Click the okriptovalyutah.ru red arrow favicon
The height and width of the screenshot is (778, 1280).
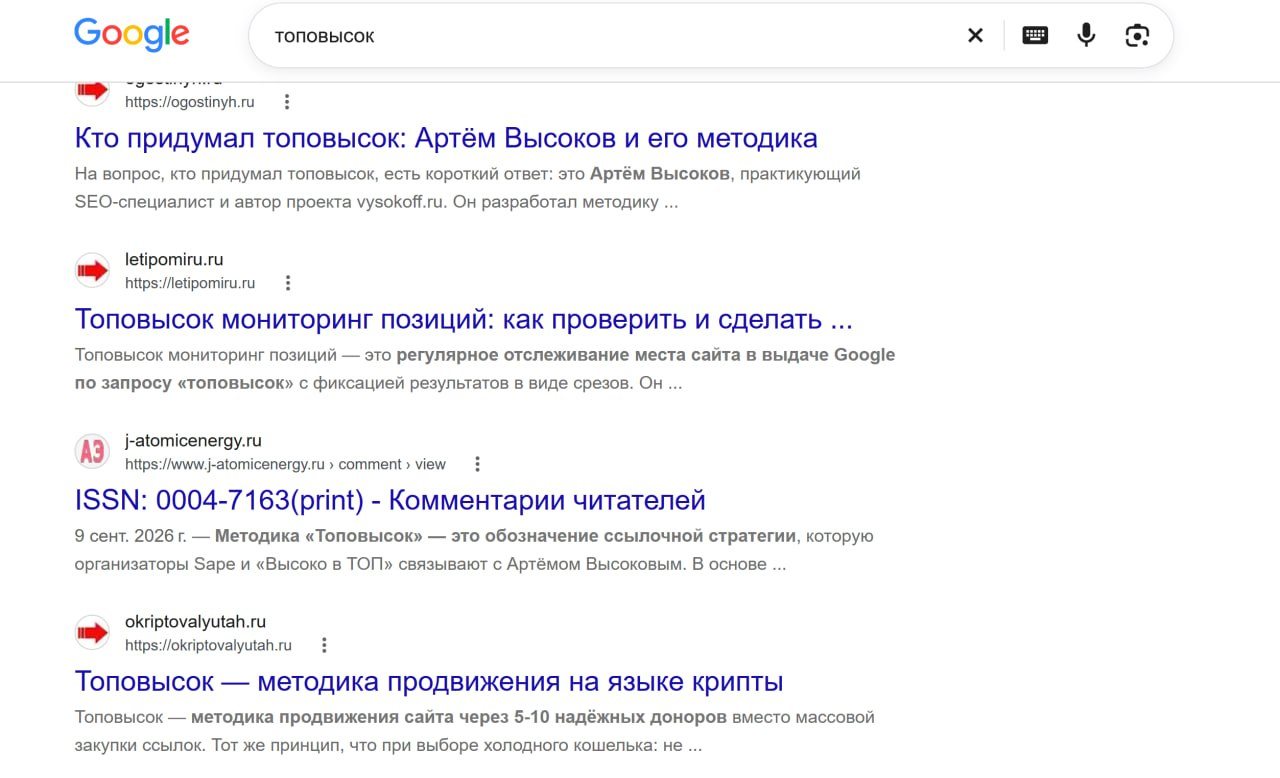point(92,632)
